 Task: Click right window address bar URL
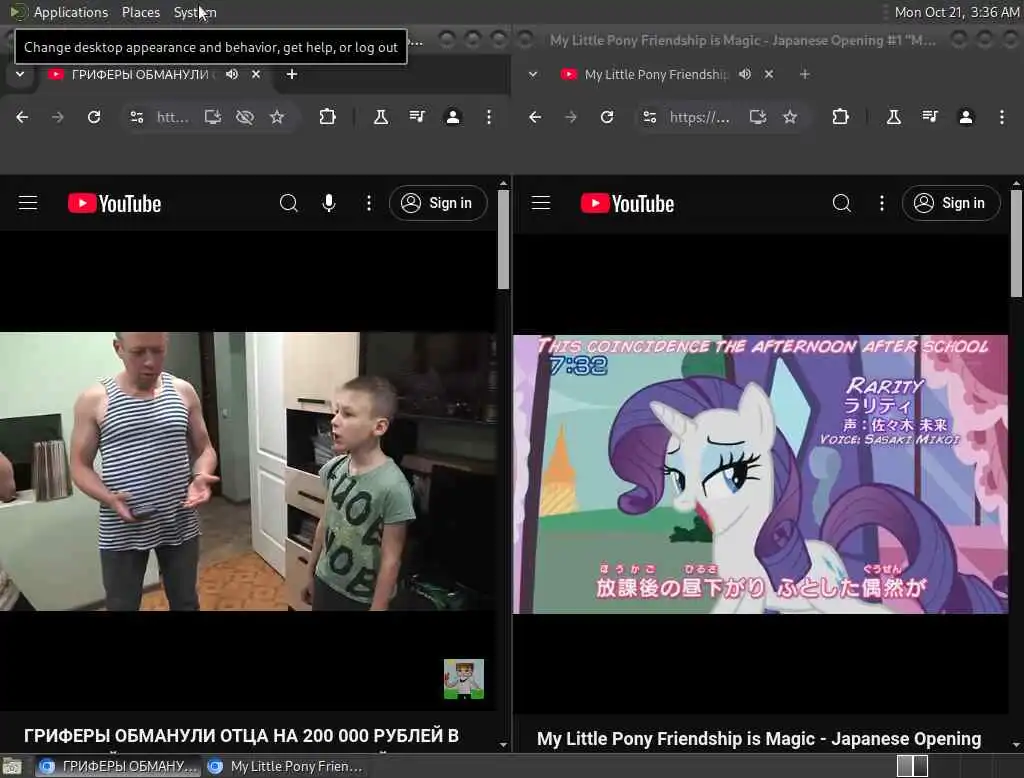point(700,117)
